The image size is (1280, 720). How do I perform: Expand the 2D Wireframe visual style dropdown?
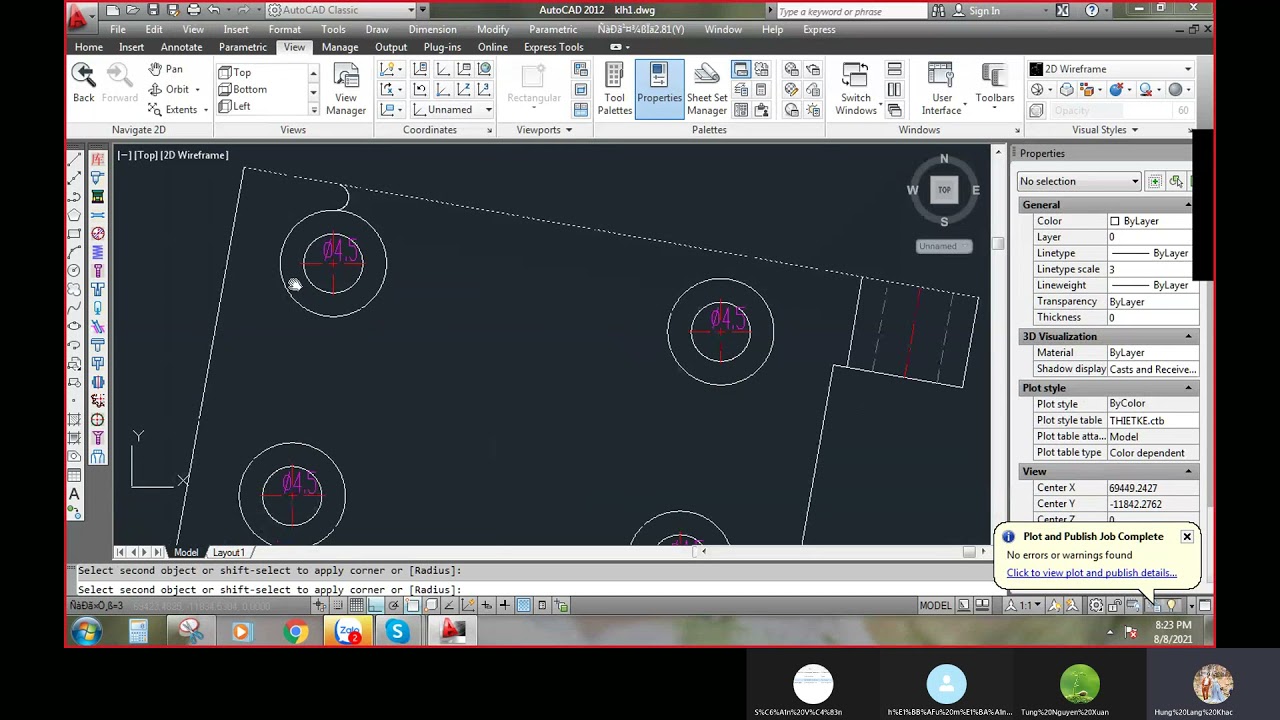tap(1111, 69)
